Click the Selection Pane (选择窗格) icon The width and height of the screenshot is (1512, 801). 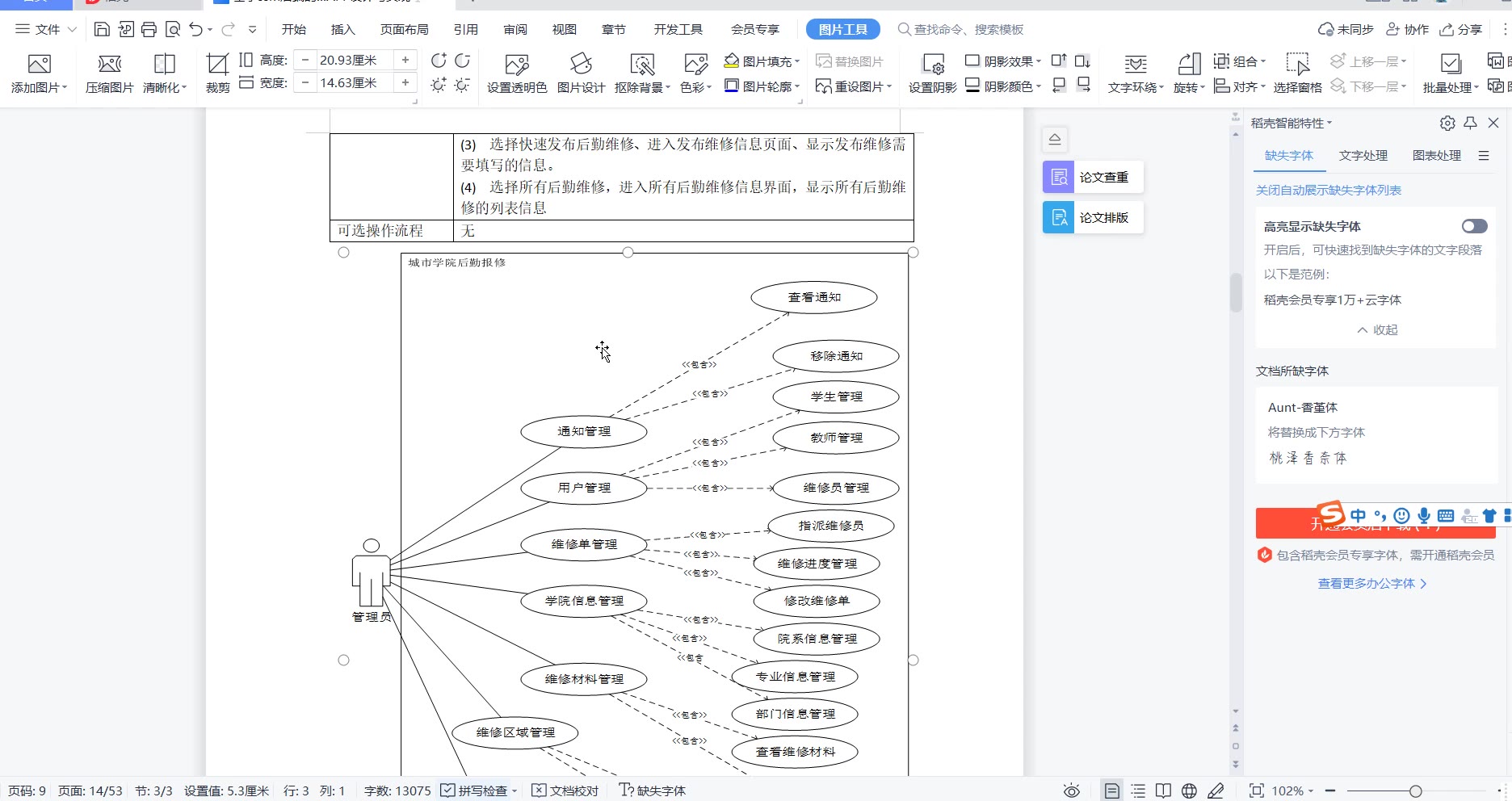pyautogui.click(x=1297, y=65)
